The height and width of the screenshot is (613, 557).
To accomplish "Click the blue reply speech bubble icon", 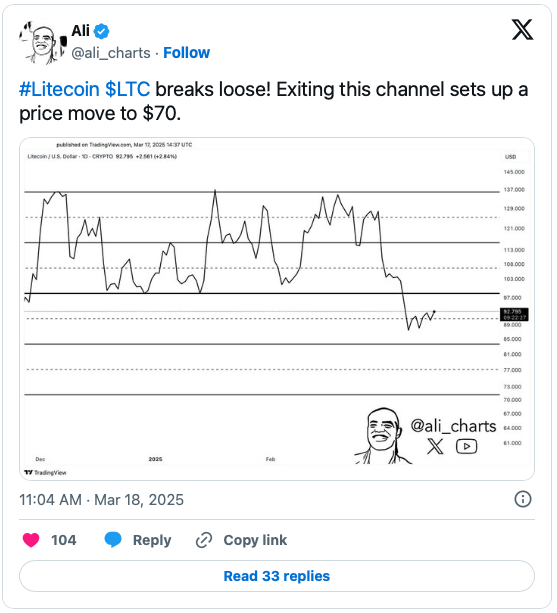I will 113,540.
